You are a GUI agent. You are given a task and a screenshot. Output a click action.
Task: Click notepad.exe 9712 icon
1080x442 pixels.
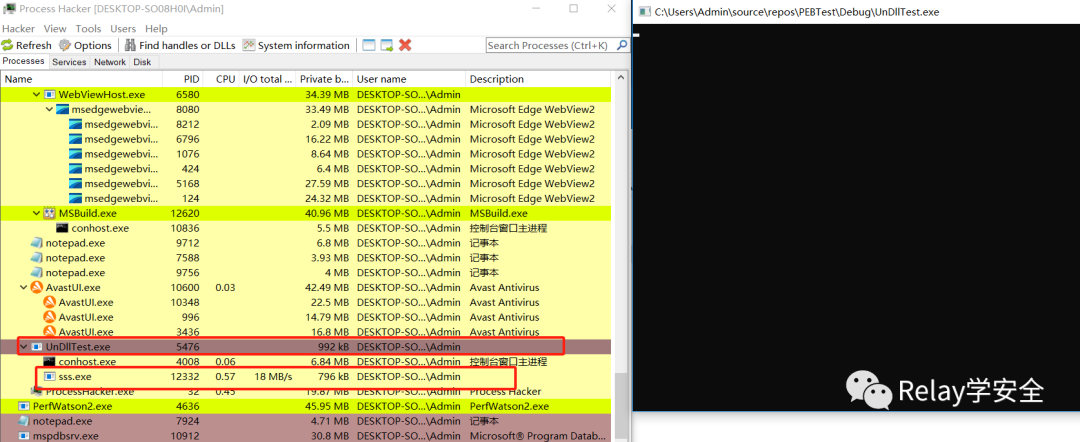(37, 243)
